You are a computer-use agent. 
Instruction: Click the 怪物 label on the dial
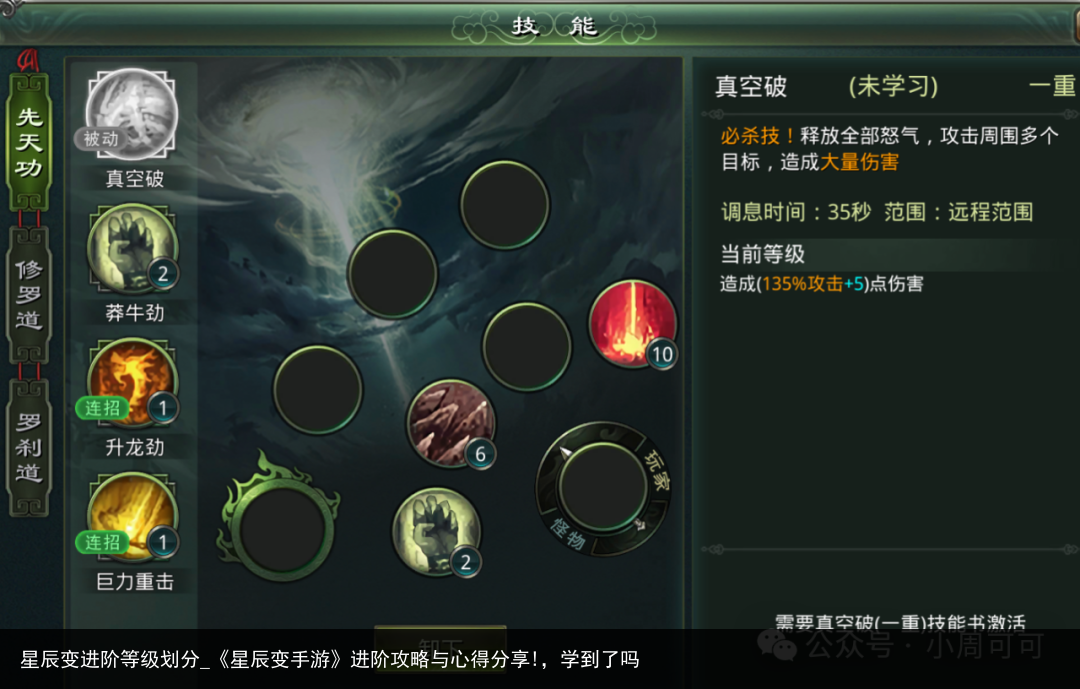[x=568, y=534]
